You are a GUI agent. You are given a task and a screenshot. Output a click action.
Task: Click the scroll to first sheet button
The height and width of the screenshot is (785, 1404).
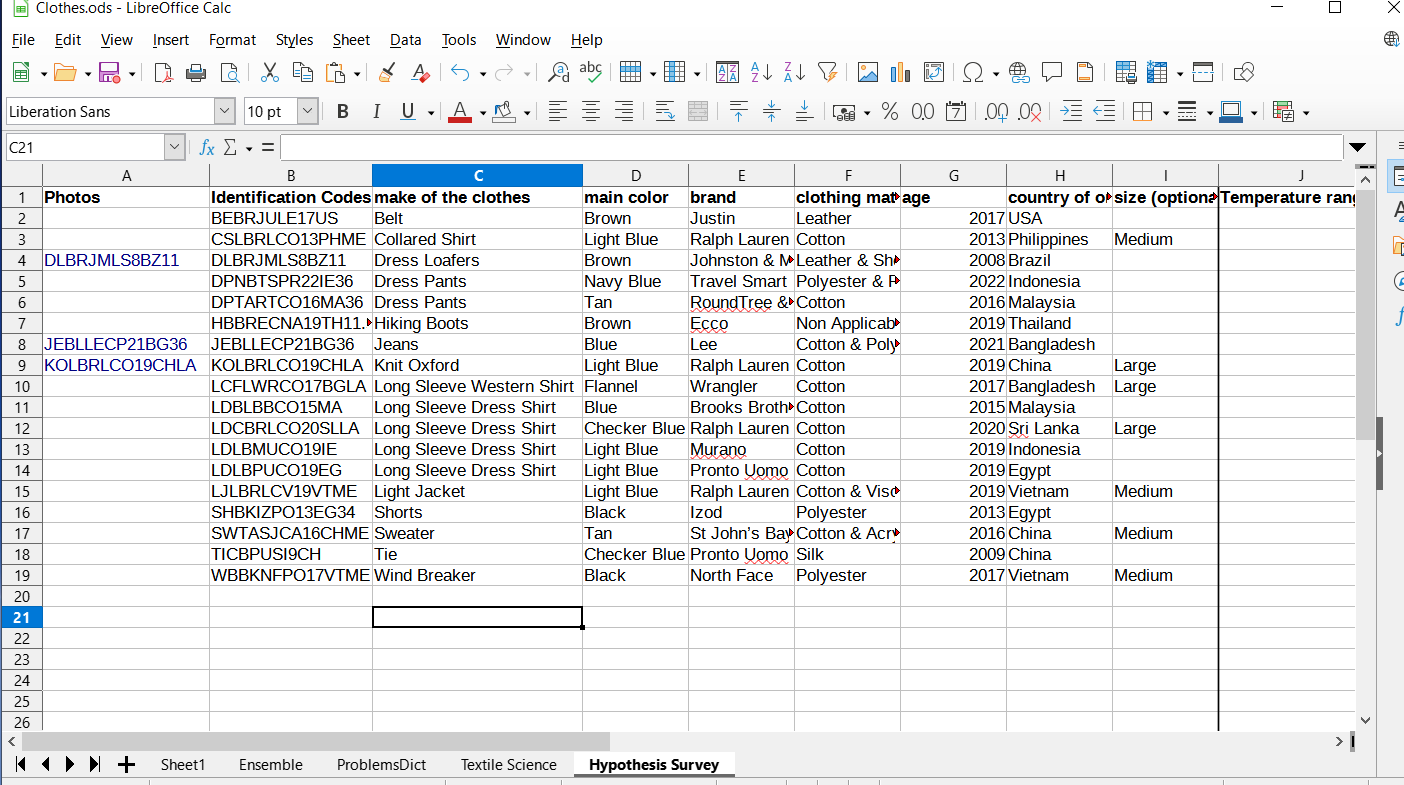(21, 764)
